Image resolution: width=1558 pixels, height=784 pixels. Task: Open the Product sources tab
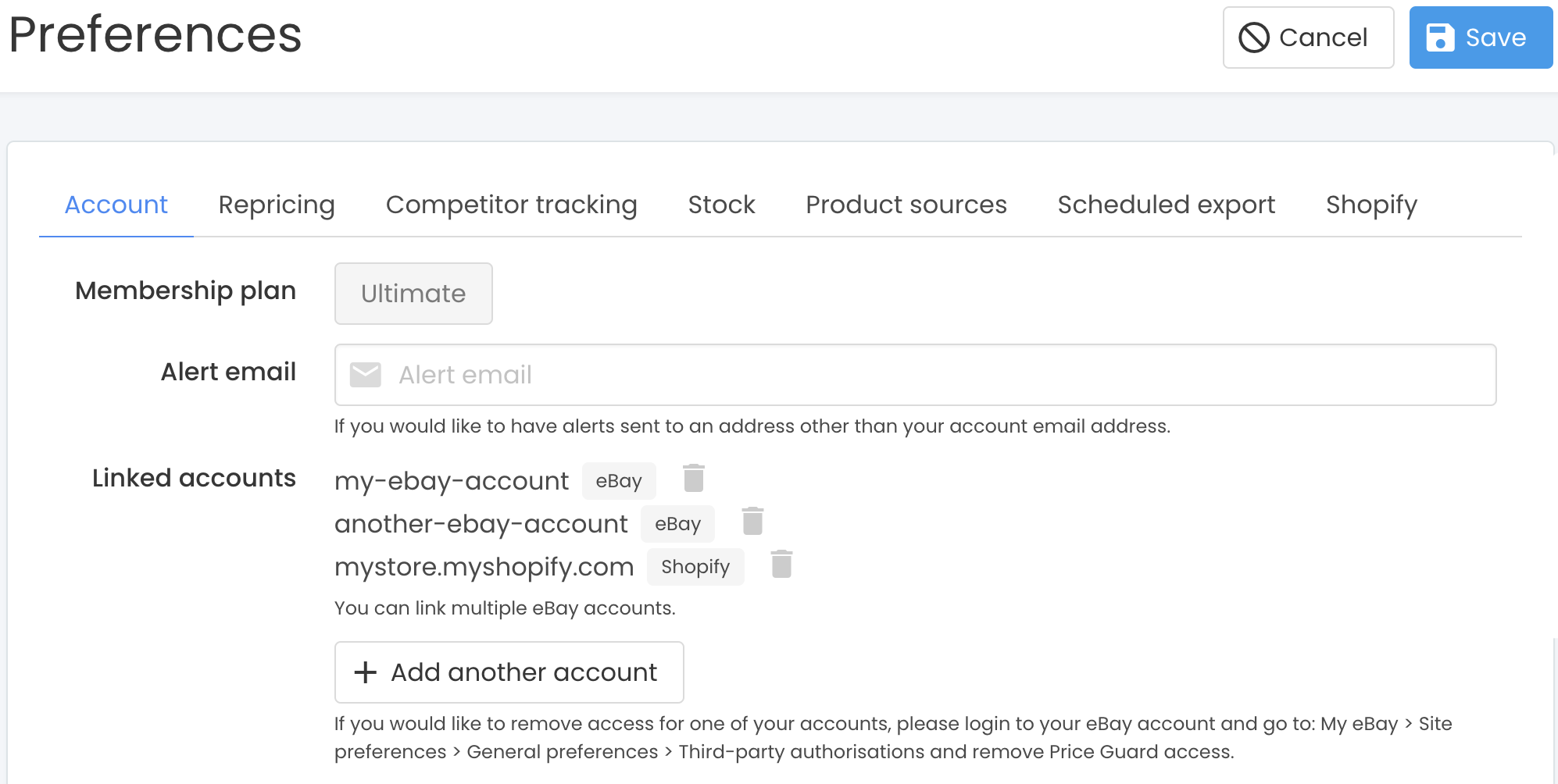pos(906,205)
